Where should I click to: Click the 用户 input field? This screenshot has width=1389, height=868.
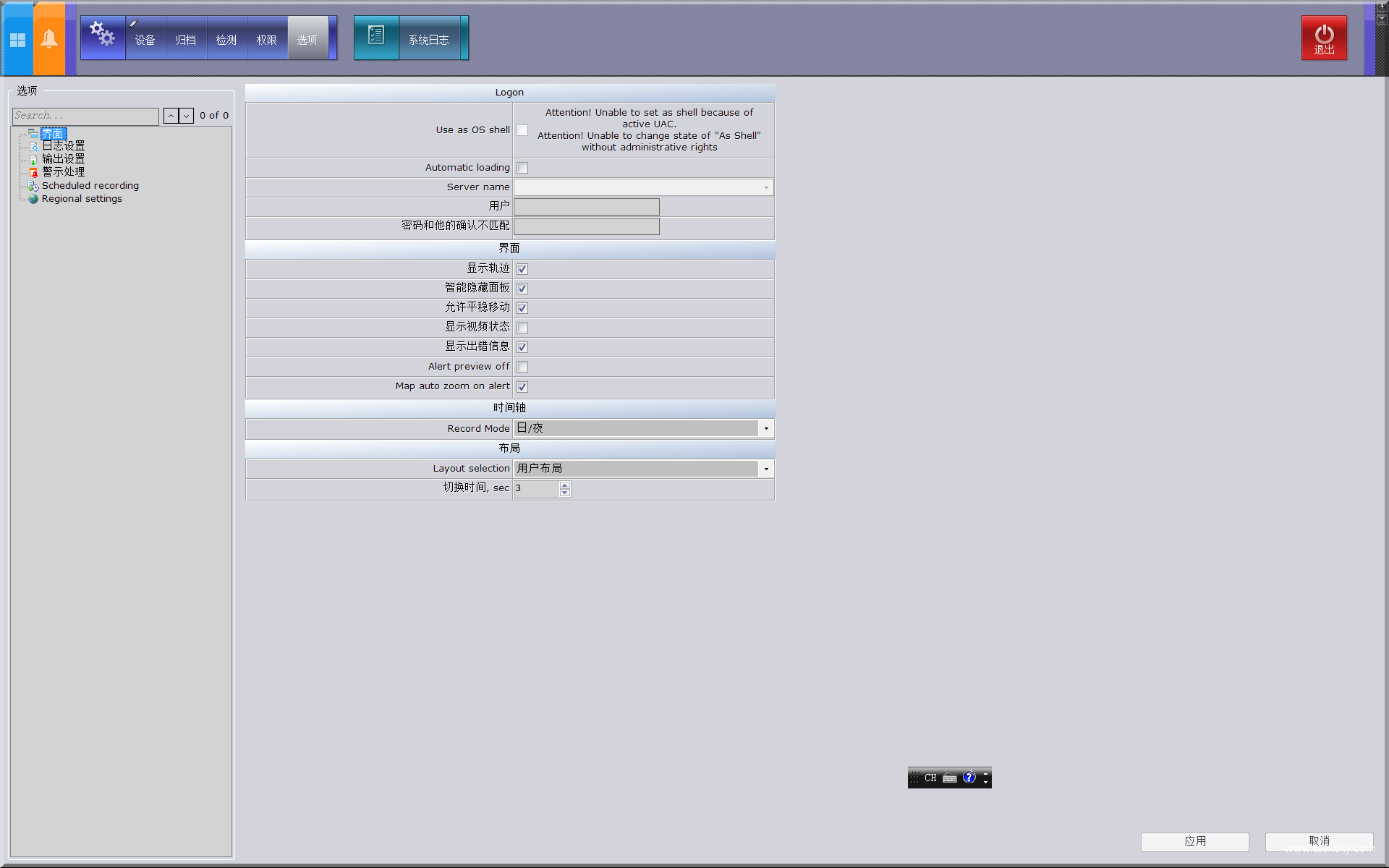click(x=587, y=207)
